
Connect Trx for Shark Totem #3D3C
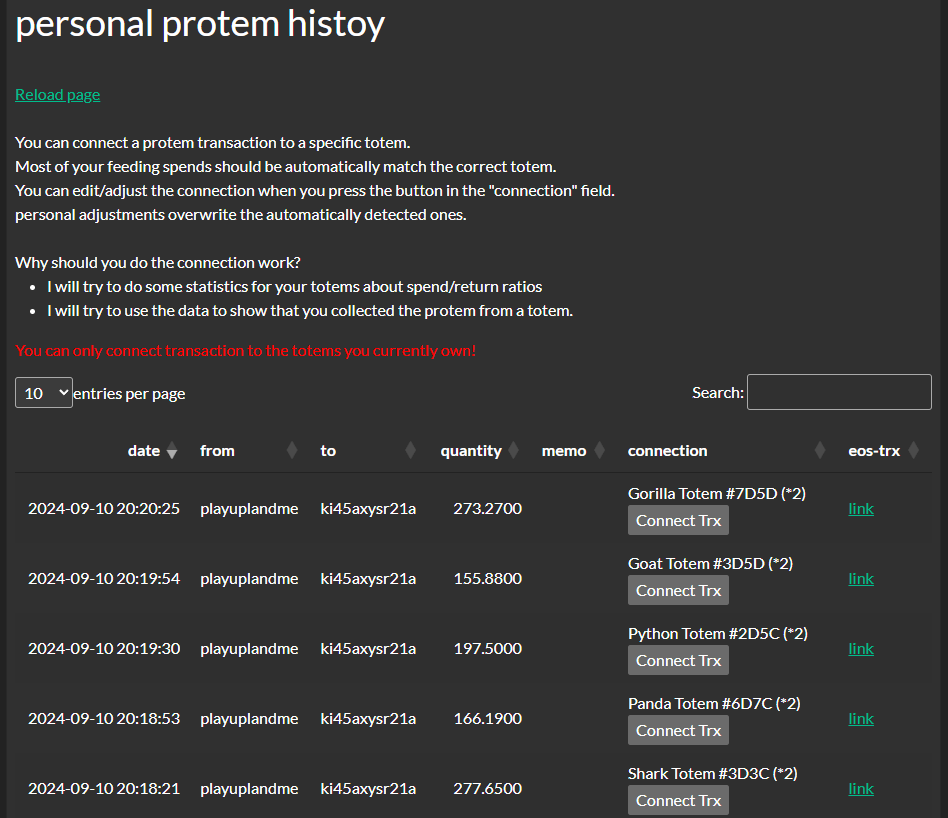click(678, 800)
